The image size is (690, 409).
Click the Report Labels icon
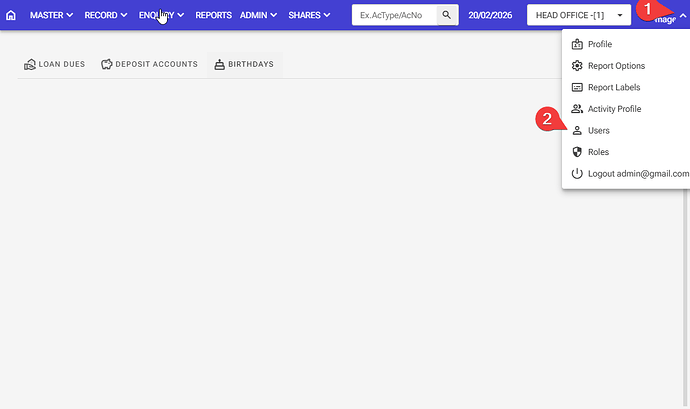(577, 87)
